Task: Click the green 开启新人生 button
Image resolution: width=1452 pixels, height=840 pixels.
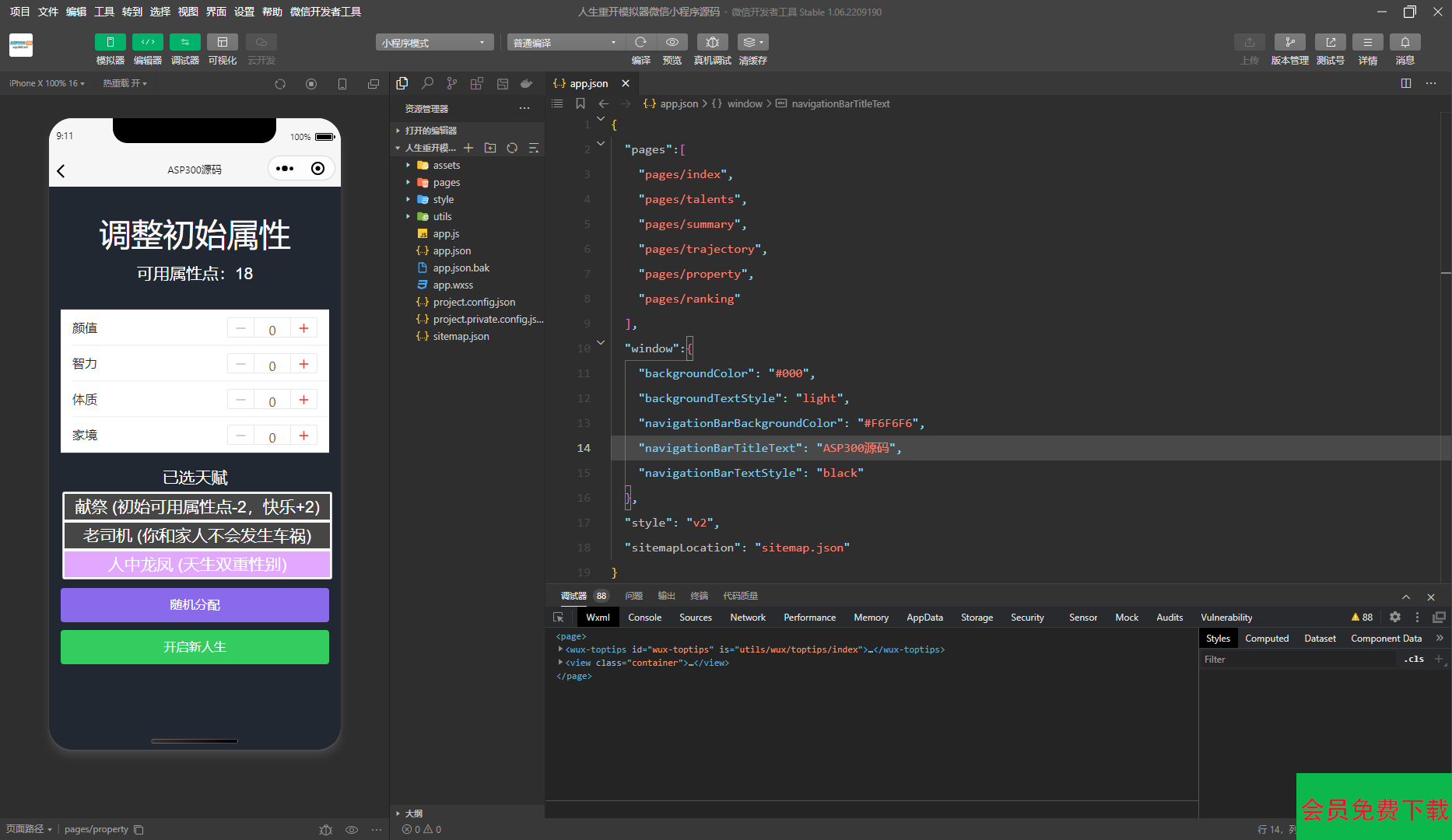Action: 195,647
